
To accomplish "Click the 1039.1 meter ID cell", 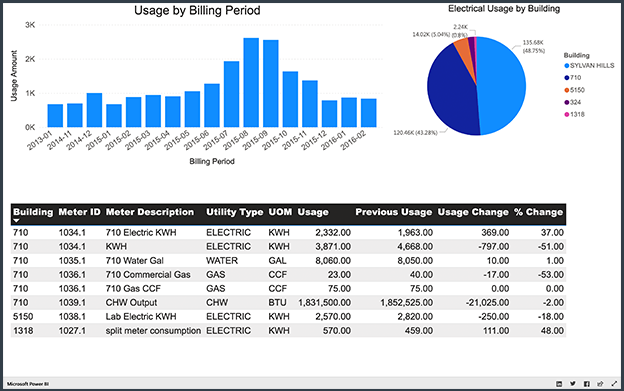I will tap(72, 303).
